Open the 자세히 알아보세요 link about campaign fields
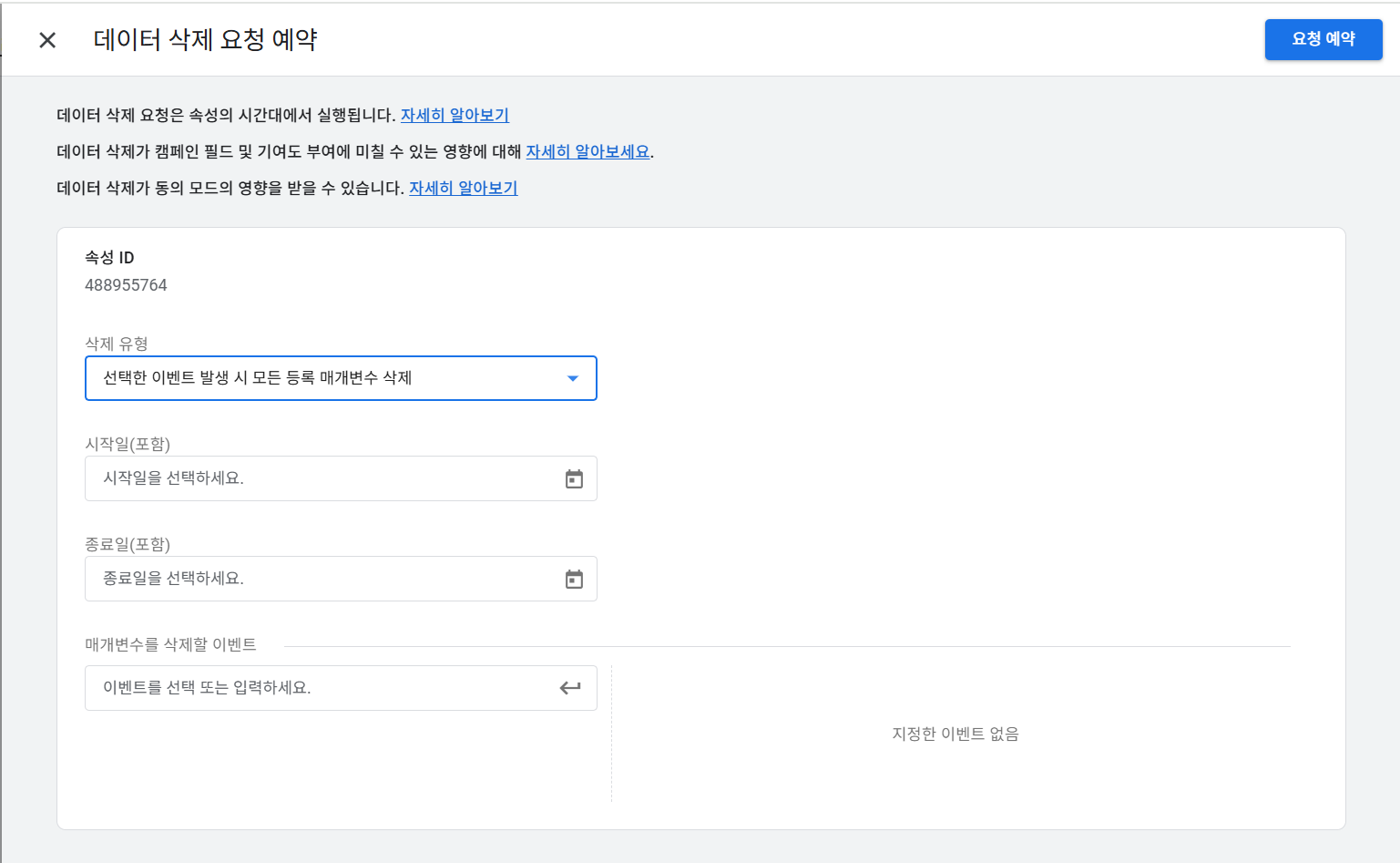The height and width of the screenshot is (863, 1400). tap(588, 151)
